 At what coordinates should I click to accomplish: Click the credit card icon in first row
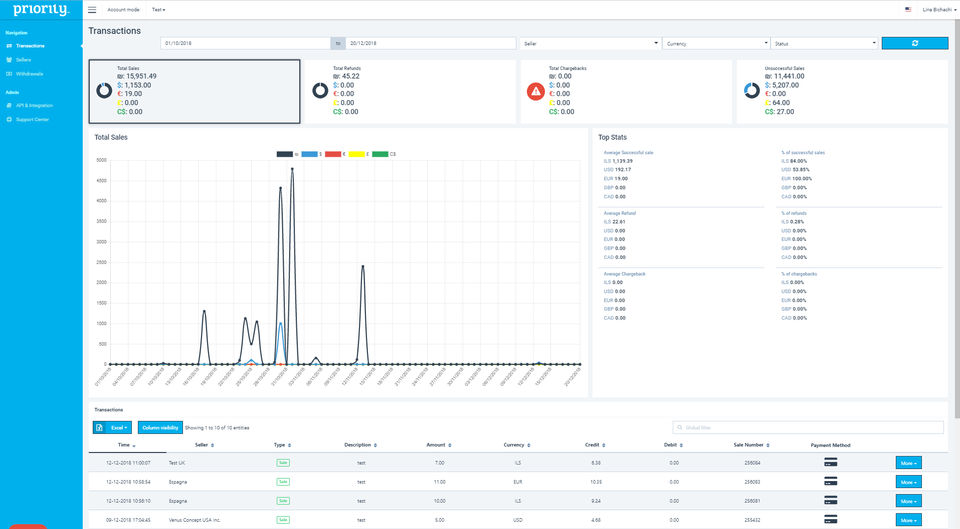(x=830, y=462)
